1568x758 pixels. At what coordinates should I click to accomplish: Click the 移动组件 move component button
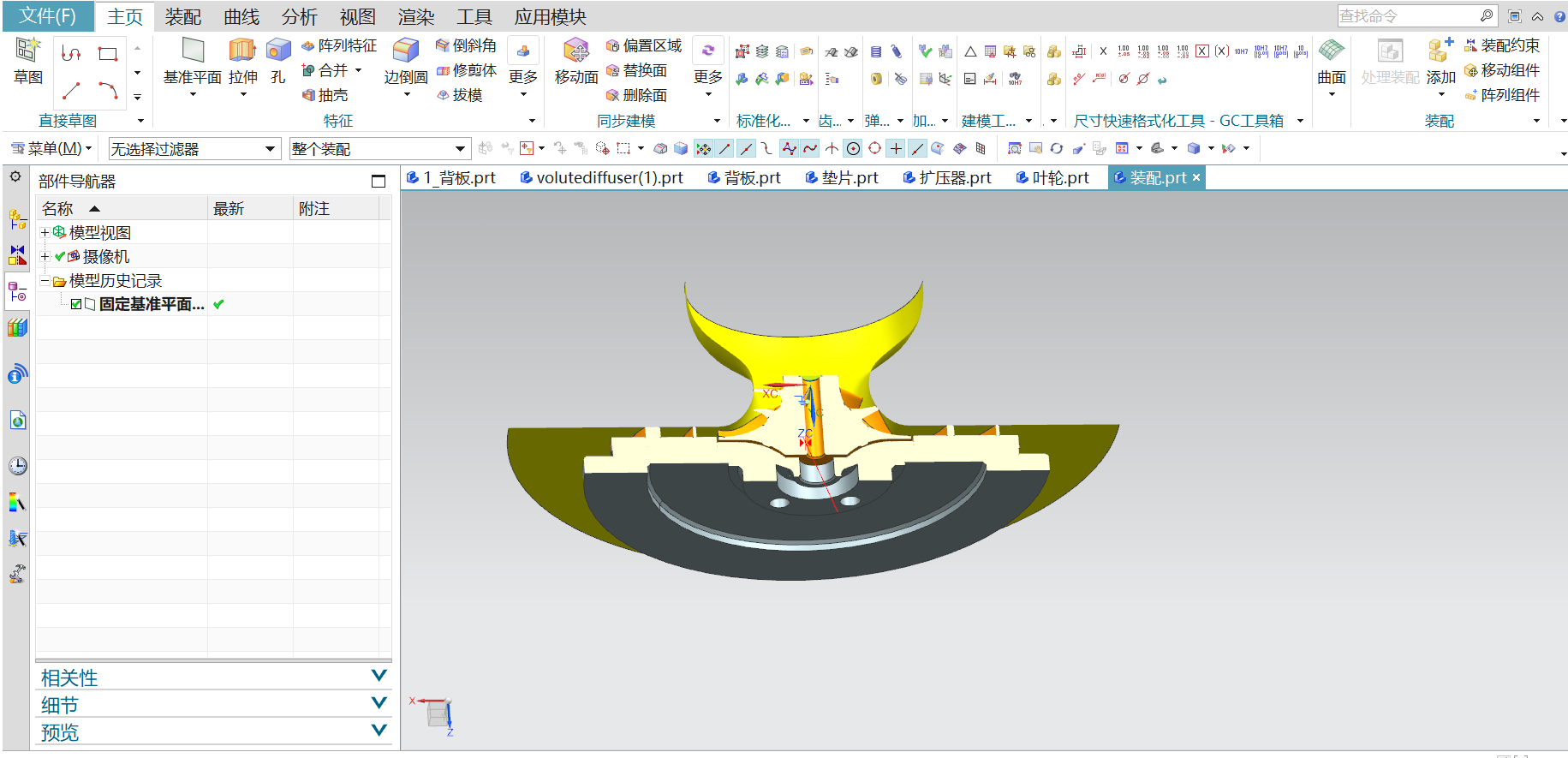pyautogui.click(x=1502, y=70)
